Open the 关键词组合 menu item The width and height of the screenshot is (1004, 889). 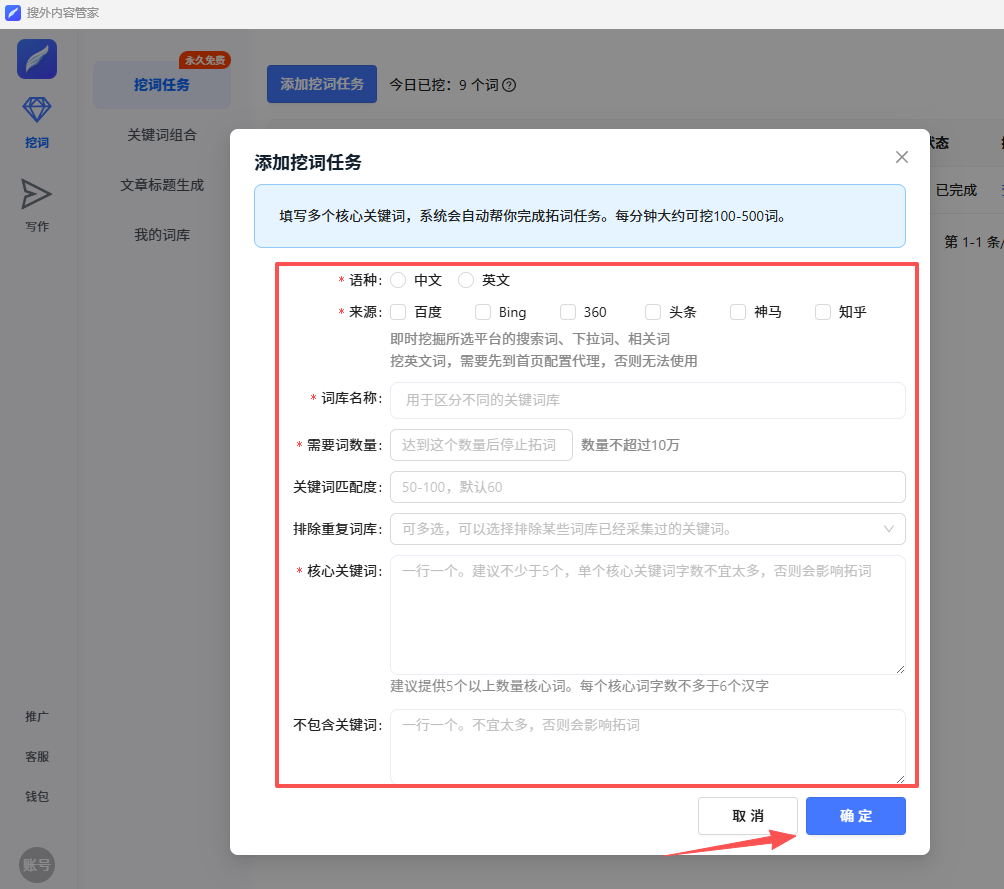point(162,135)
